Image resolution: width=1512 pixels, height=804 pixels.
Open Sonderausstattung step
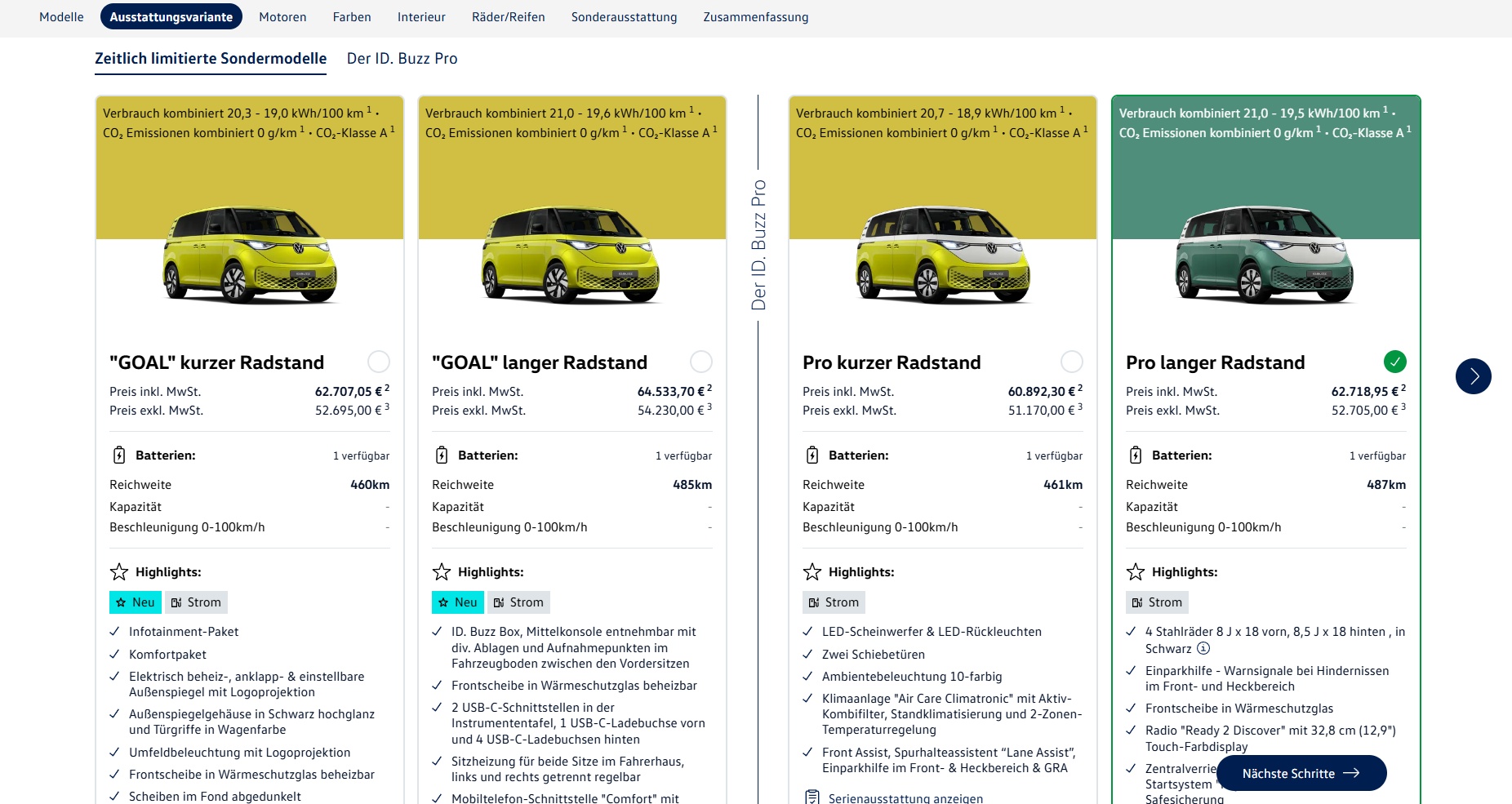tap(625, 17)
